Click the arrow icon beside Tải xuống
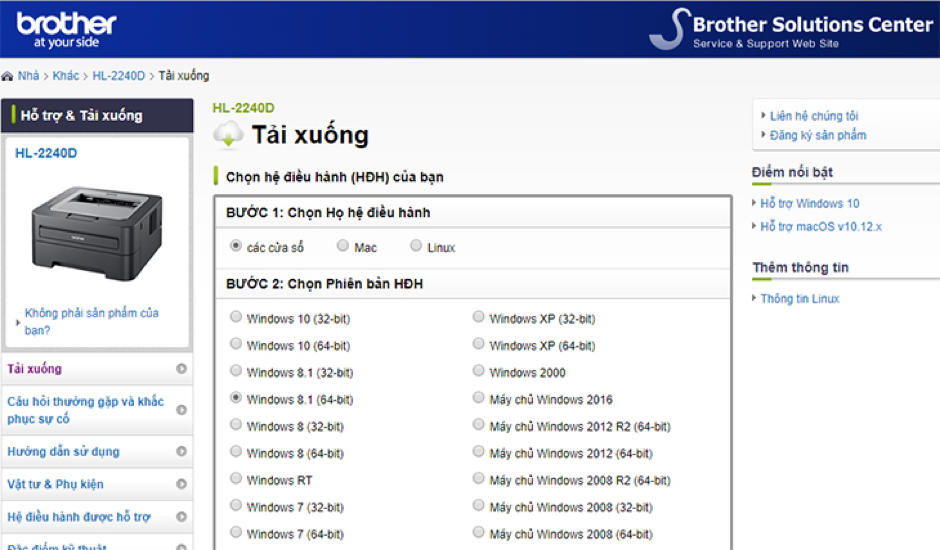This screenshot has width=940, height=550. [x=181, y=369]
